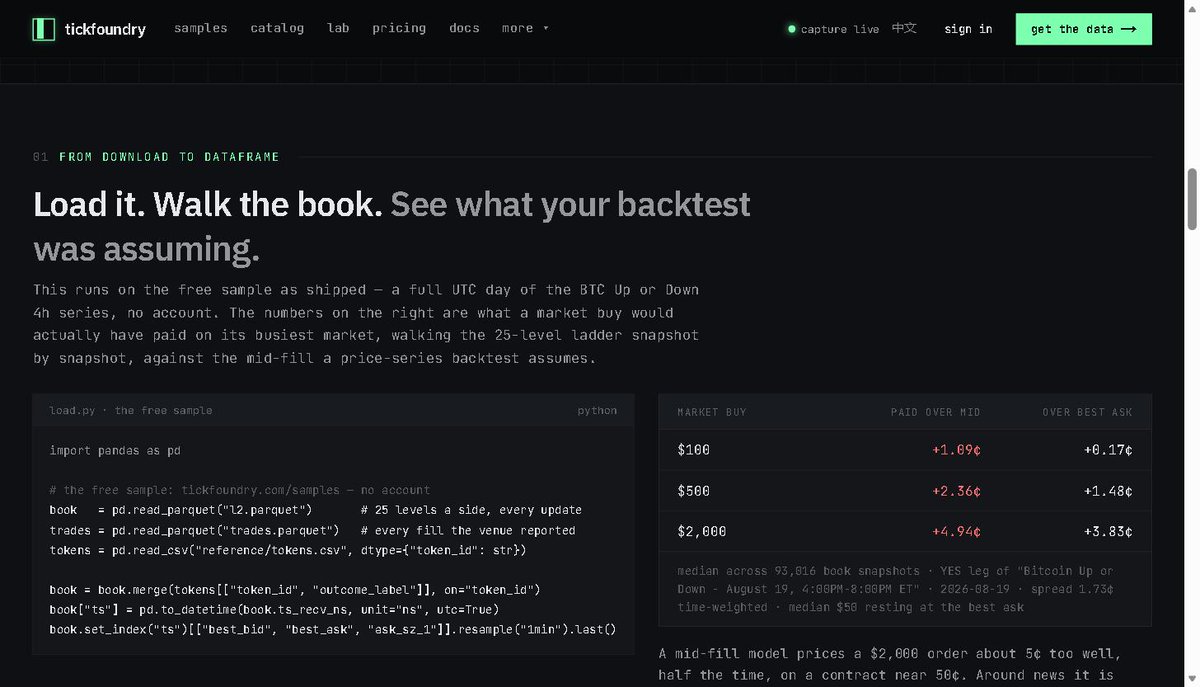Click the OVER BEST ASK column header
Viewport: 1200px width, 687px height.
pos(1088,412)
